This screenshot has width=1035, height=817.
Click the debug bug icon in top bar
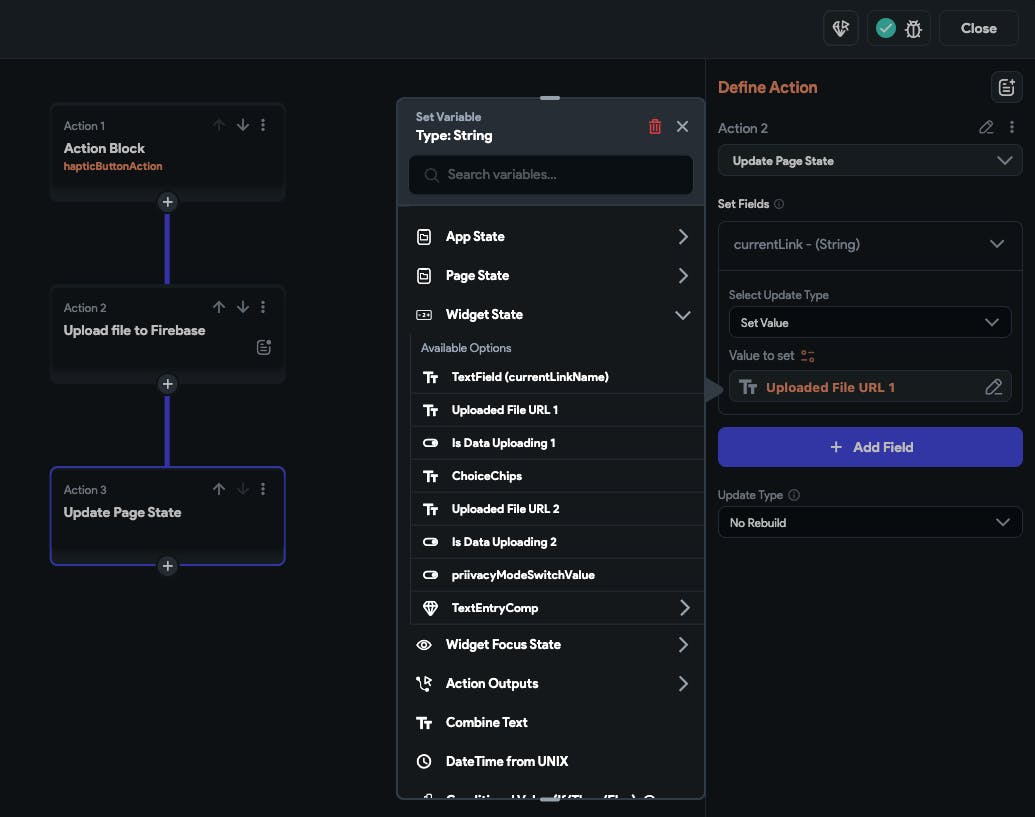(x=913, y=29)
